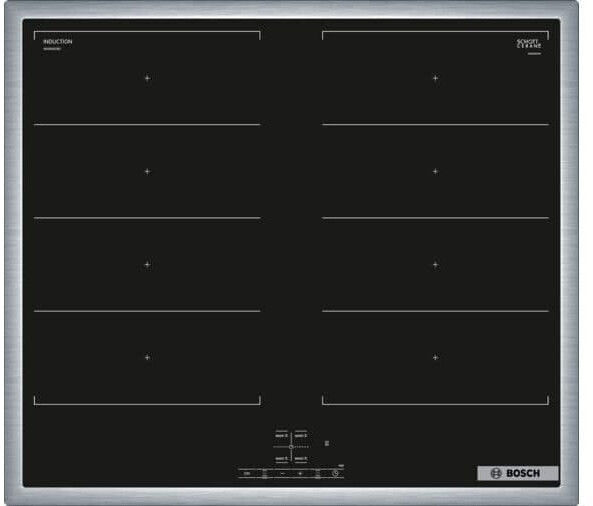This screenshot has height=506, width=593.
Task: Click second cross from top in left column
Action: click(147, 172)
